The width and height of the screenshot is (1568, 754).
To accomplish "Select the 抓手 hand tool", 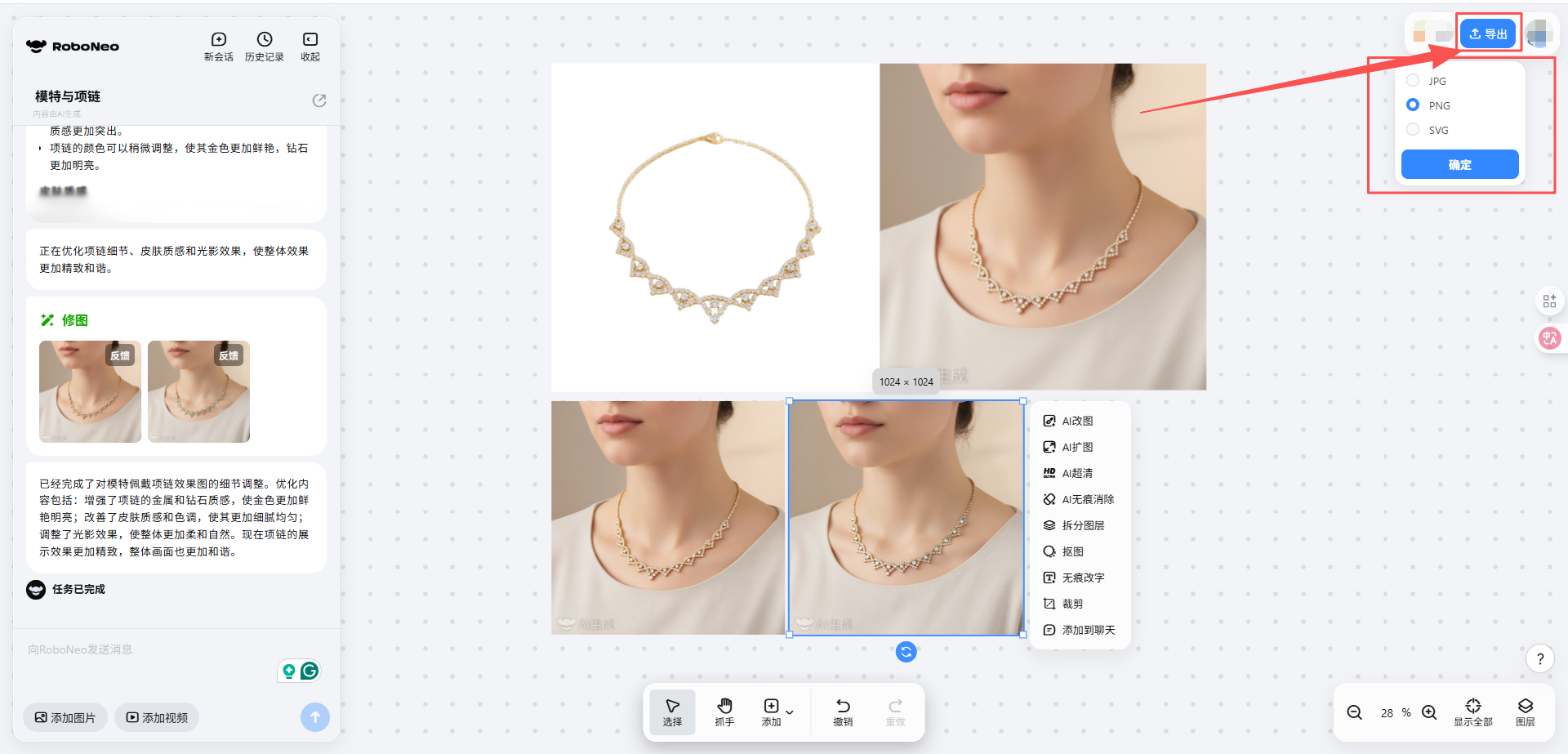I will tap(724, 712).
